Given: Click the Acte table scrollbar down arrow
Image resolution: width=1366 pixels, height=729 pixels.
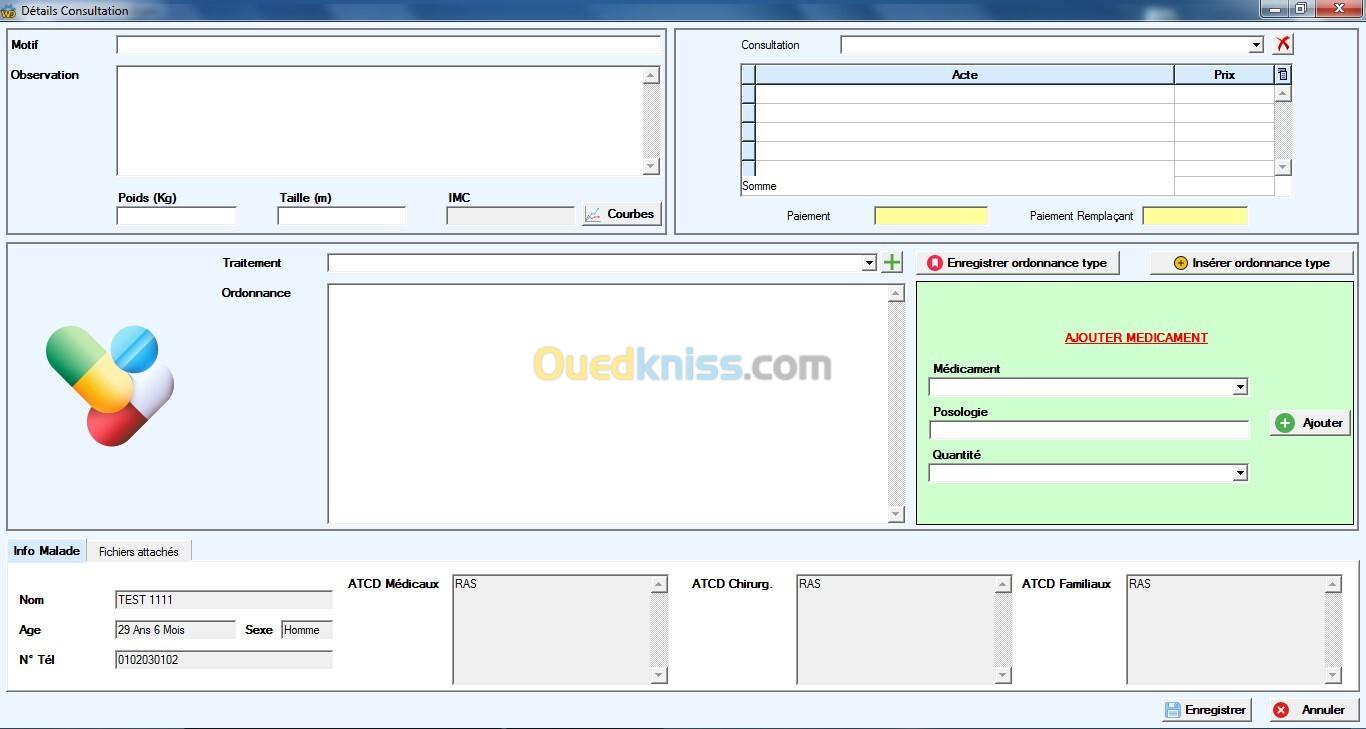Looking at the screenshot, I should pos(1283,167).
